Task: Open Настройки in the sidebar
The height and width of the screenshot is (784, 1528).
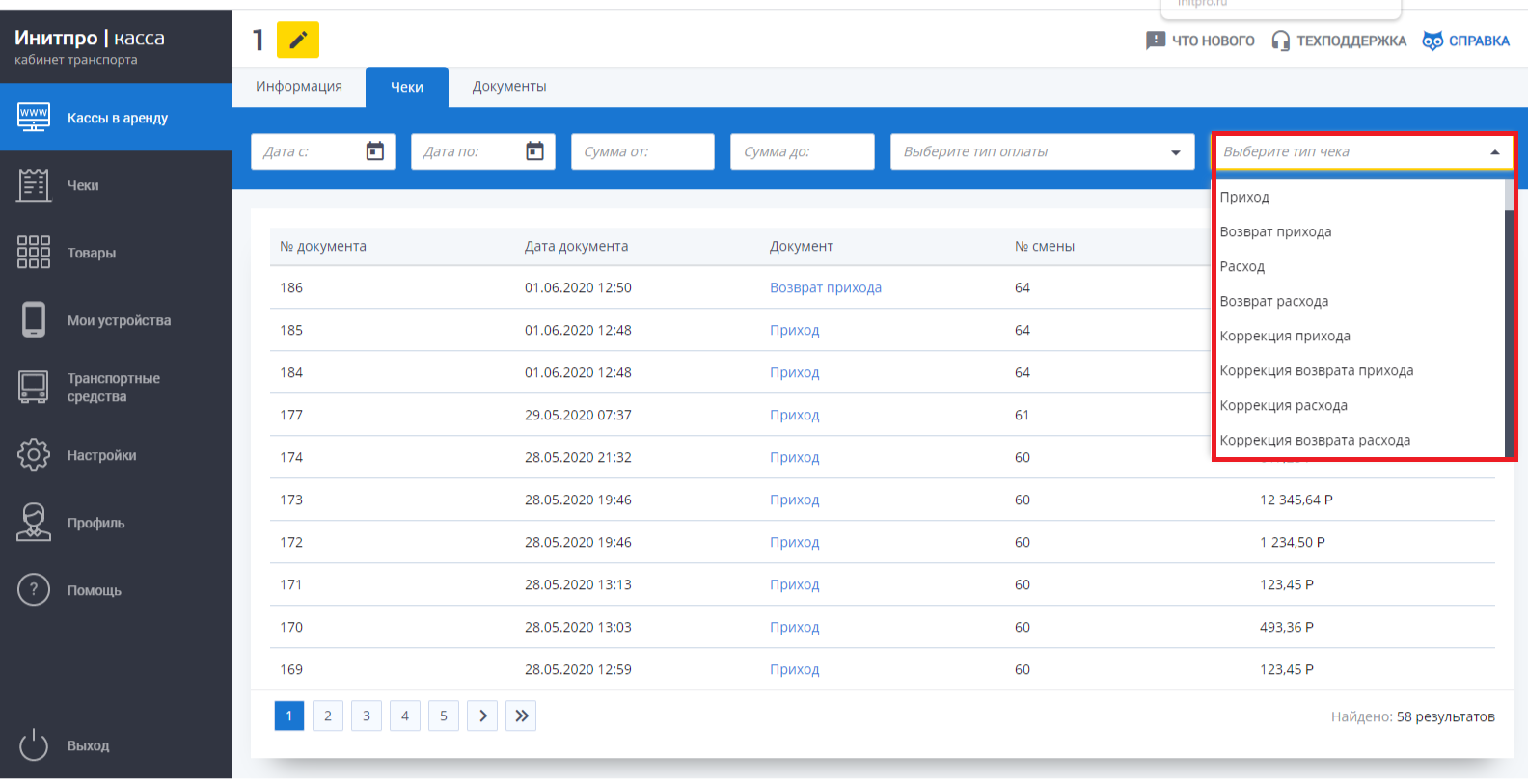Action: 116,455
